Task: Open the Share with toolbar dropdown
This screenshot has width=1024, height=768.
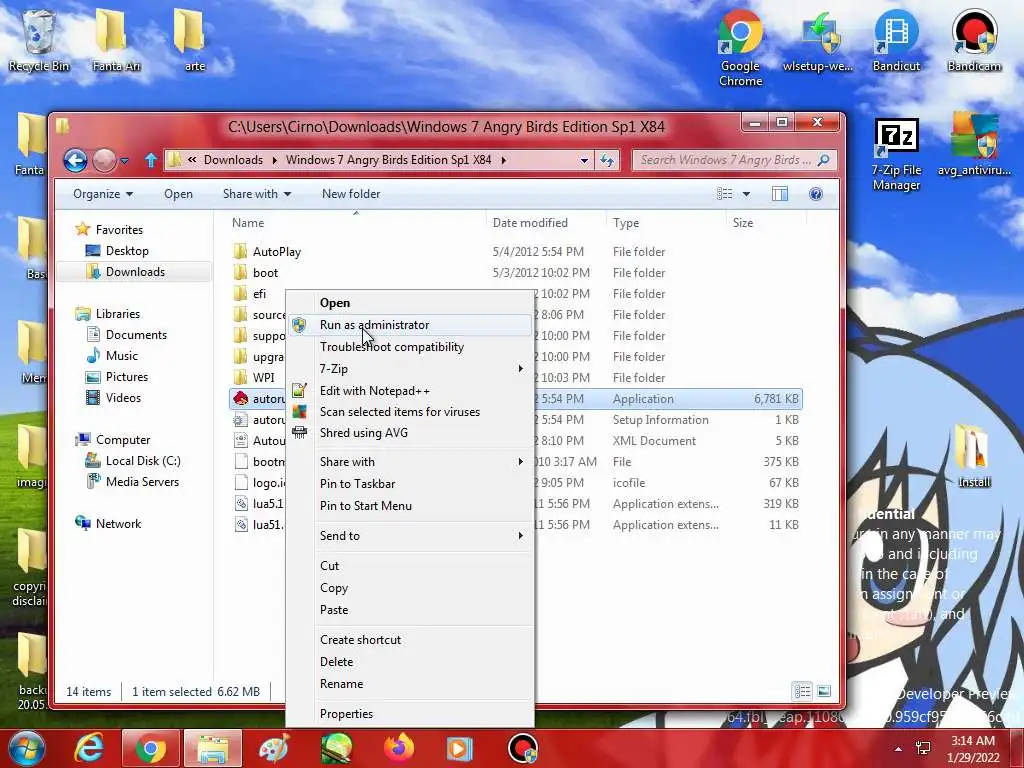Action: click(x=257, y=194)
